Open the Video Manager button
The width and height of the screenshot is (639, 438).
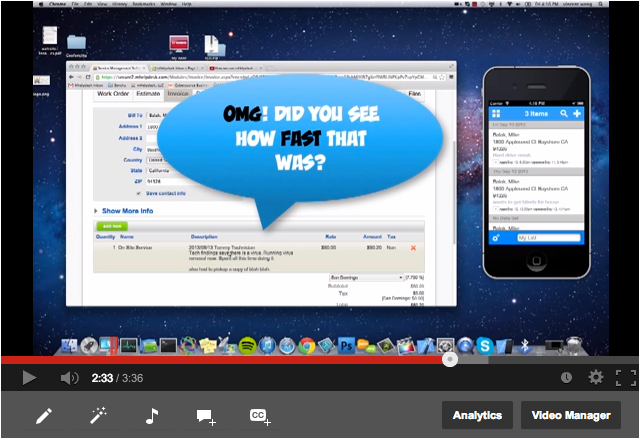coord(571,415)
